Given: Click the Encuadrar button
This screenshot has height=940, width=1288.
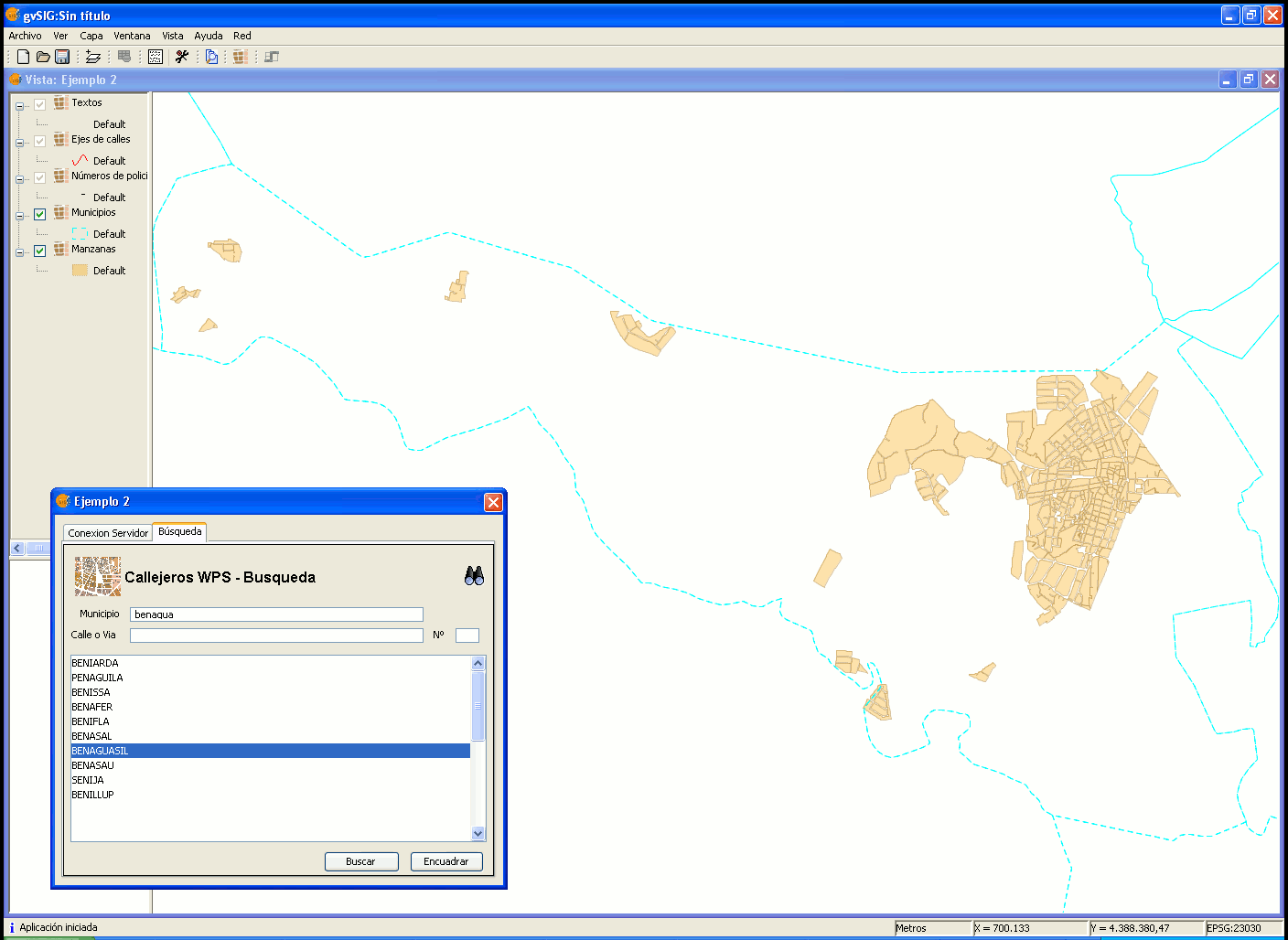Looking at the screenshot, I should pyautogui.click(x=446, y=861).
